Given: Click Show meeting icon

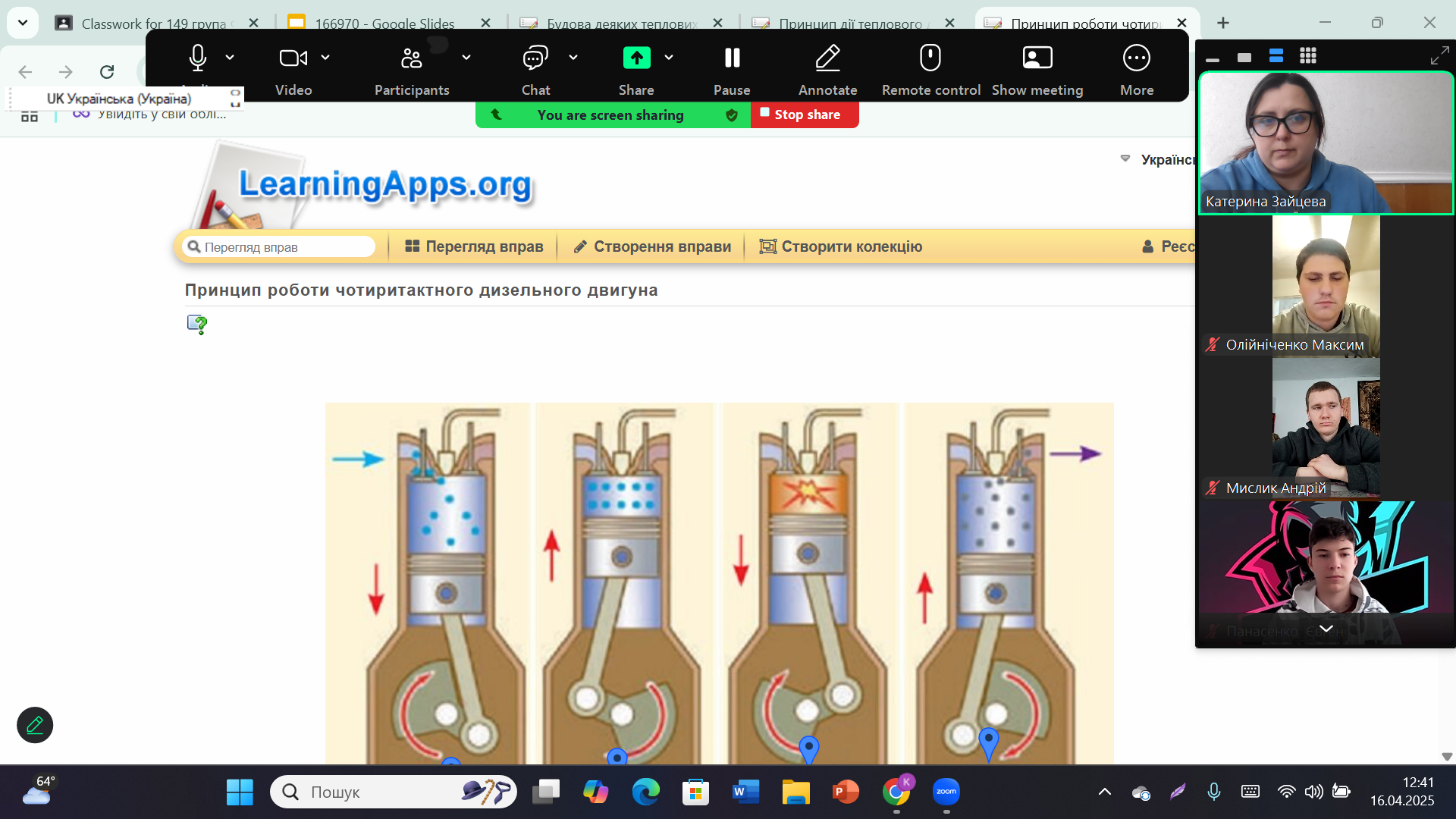Looking at the screenshot, I should coord(1037,58).
